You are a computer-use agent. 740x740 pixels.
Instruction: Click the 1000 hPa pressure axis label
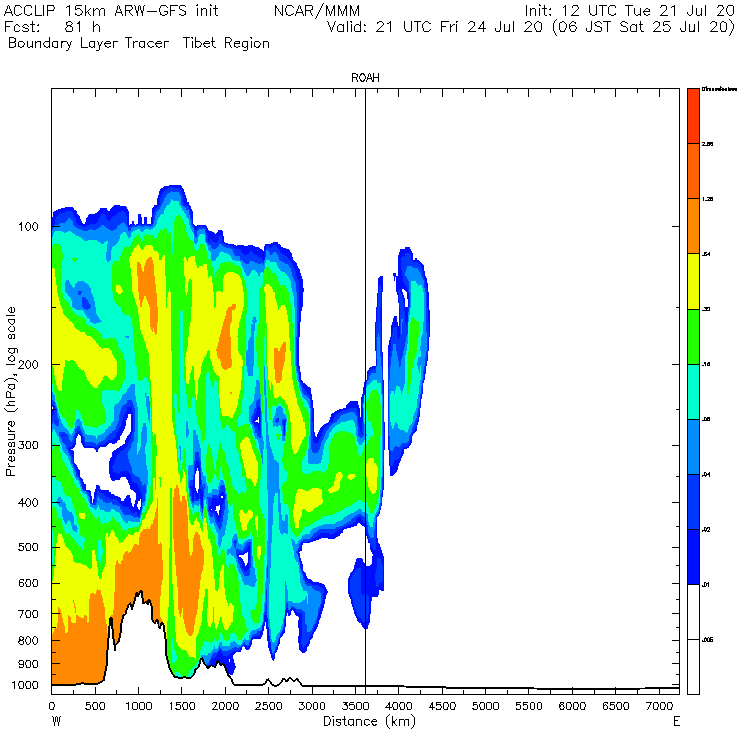(x=25, y=685)
